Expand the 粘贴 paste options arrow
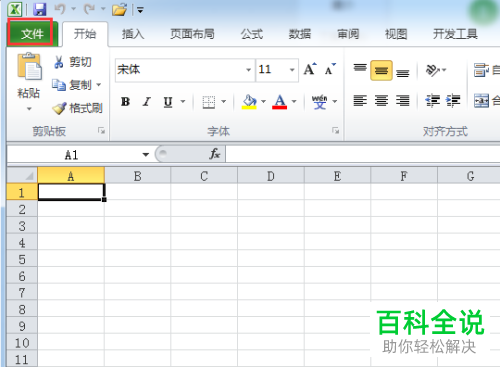500x367 pixels. [x=29, y=108]
